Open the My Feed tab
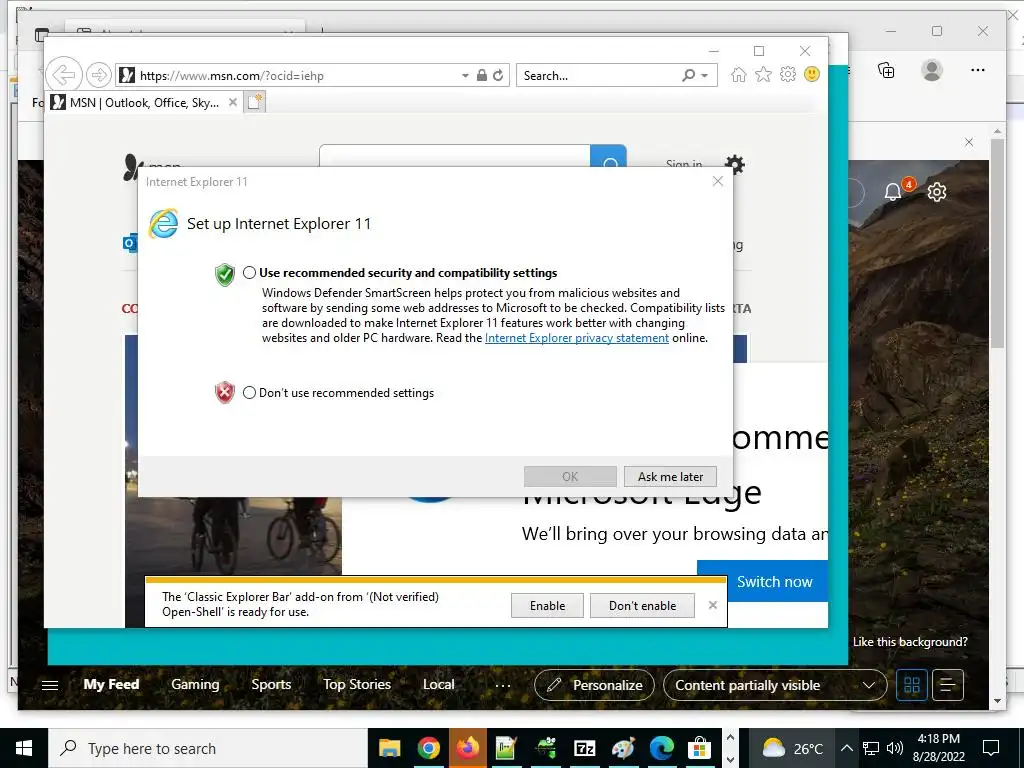 [x=111, y=684]
